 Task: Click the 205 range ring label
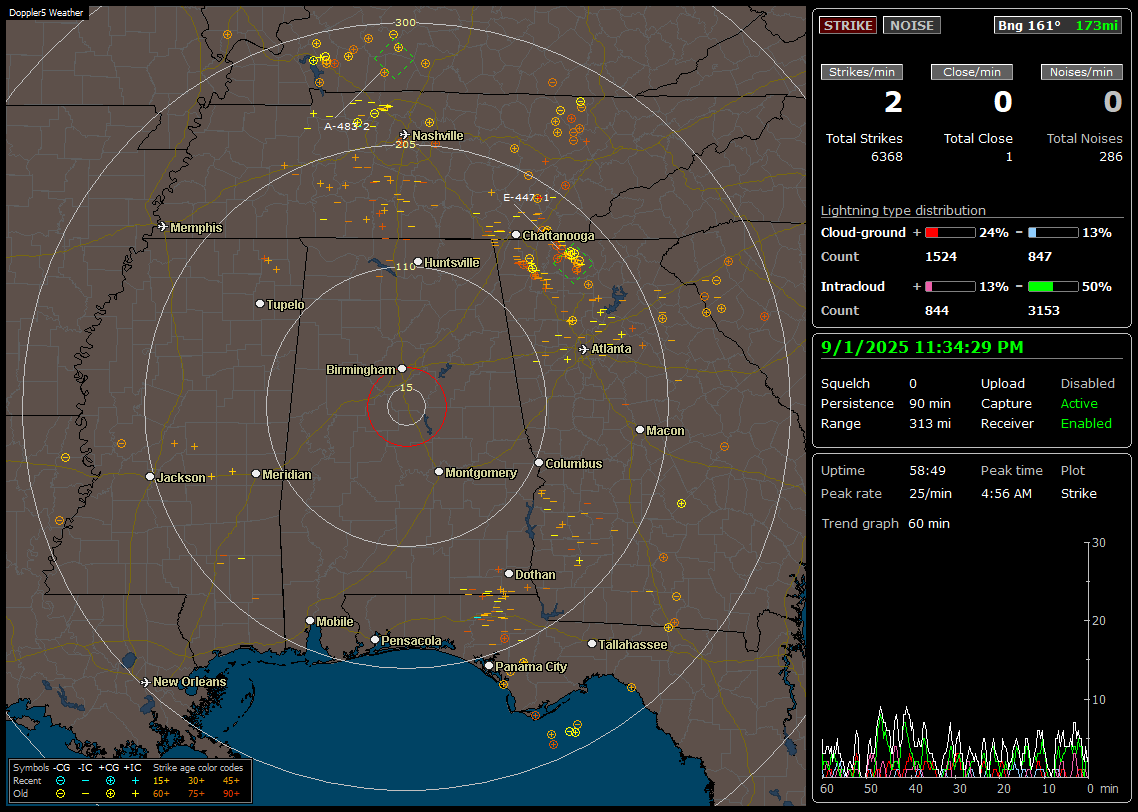(406, 144)
